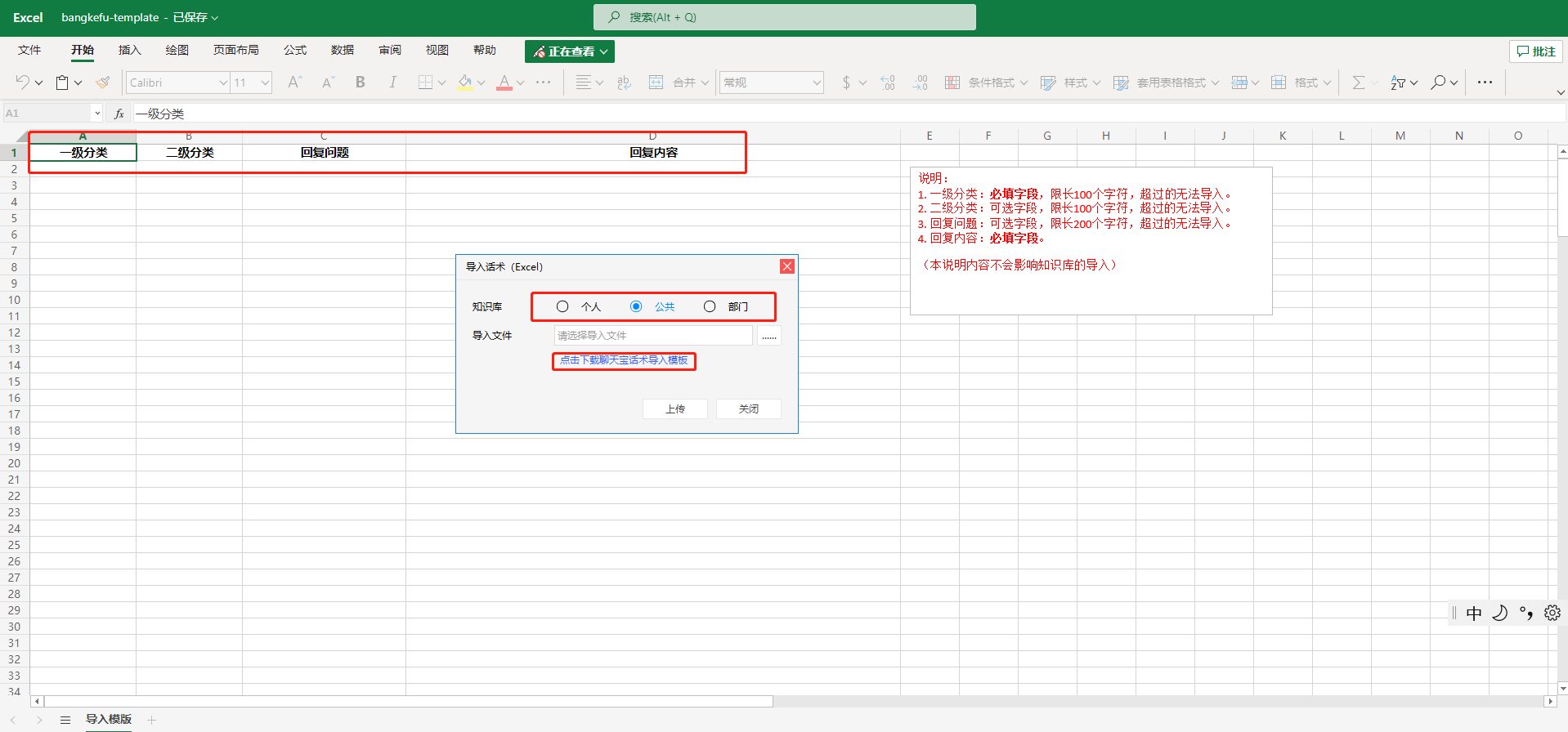Screen dimensions: 1568x732
Task: Click the 关闭 button in dialog
Action: coord(749,408)
